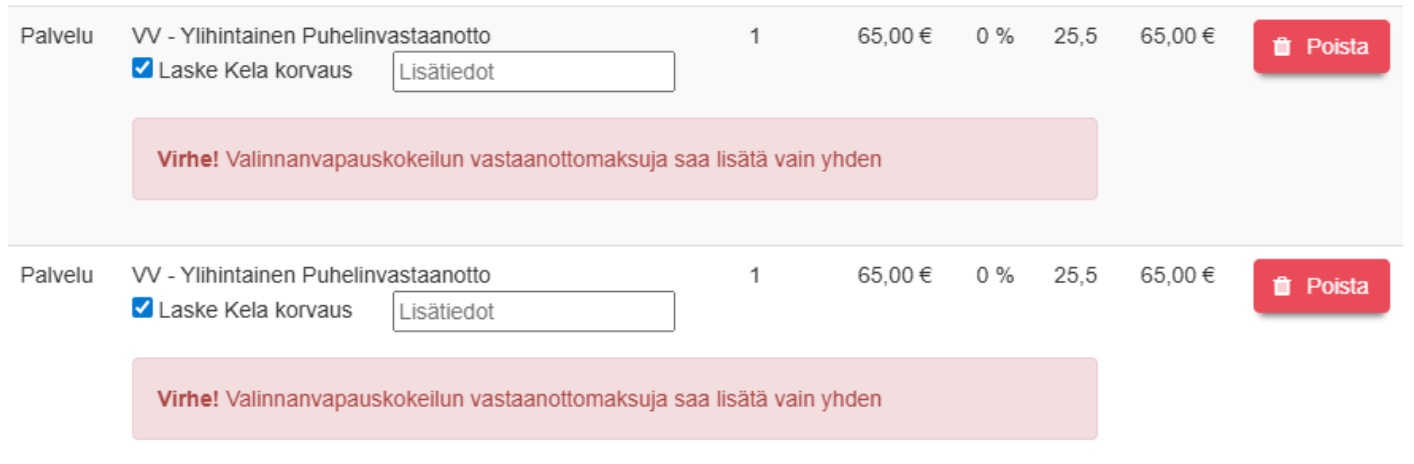
Task: Click the Laske Kela korvaus label in first row
Action: [255, 72]
